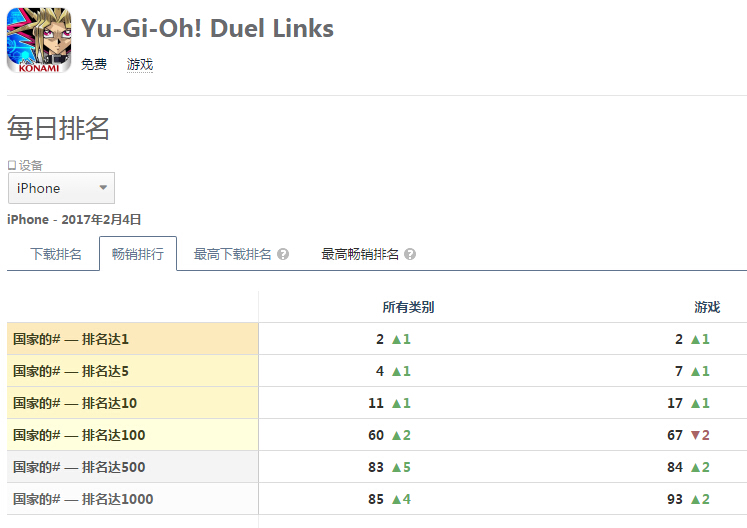
Task: Click value 84 in 游戏 column for 排名达500
Action: pos(675,467)
